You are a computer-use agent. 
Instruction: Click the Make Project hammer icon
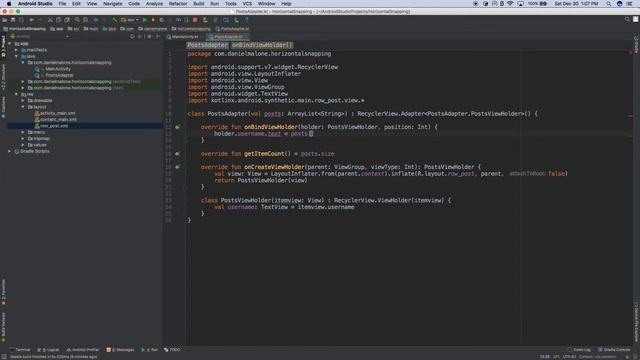tap(115, 20)
